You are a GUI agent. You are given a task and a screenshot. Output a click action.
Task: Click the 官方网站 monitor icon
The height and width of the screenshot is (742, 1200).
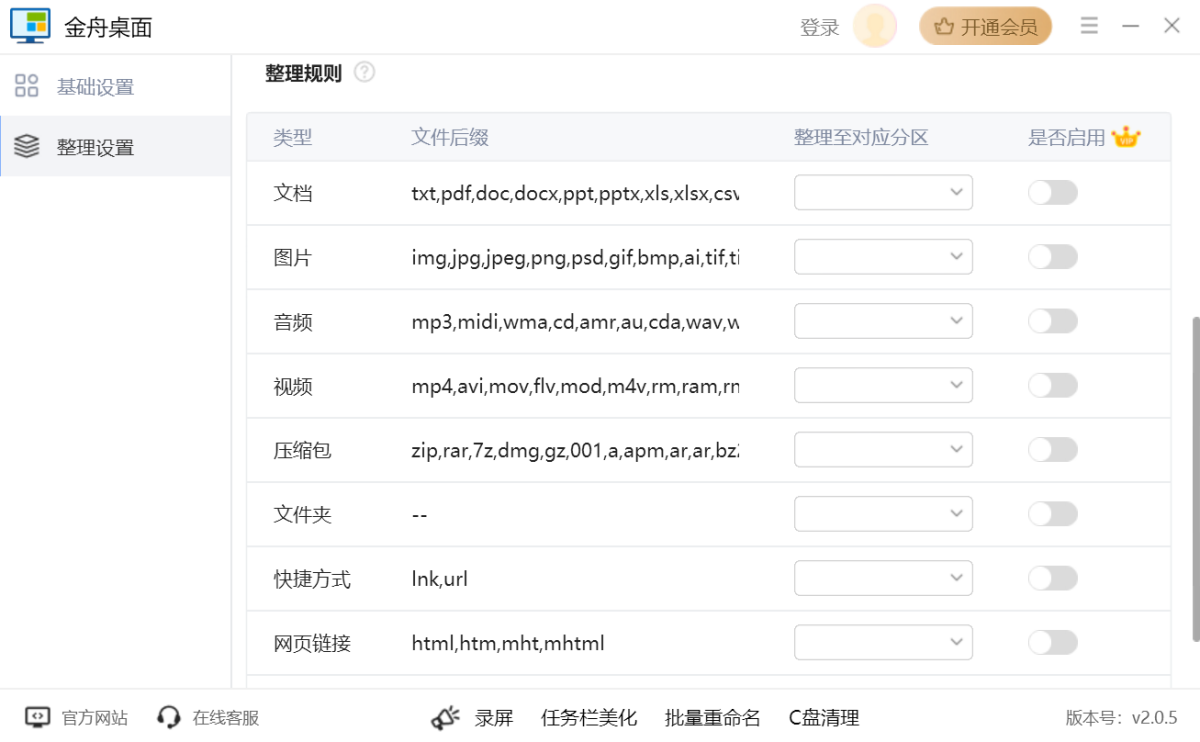click(x=37, y=717)
